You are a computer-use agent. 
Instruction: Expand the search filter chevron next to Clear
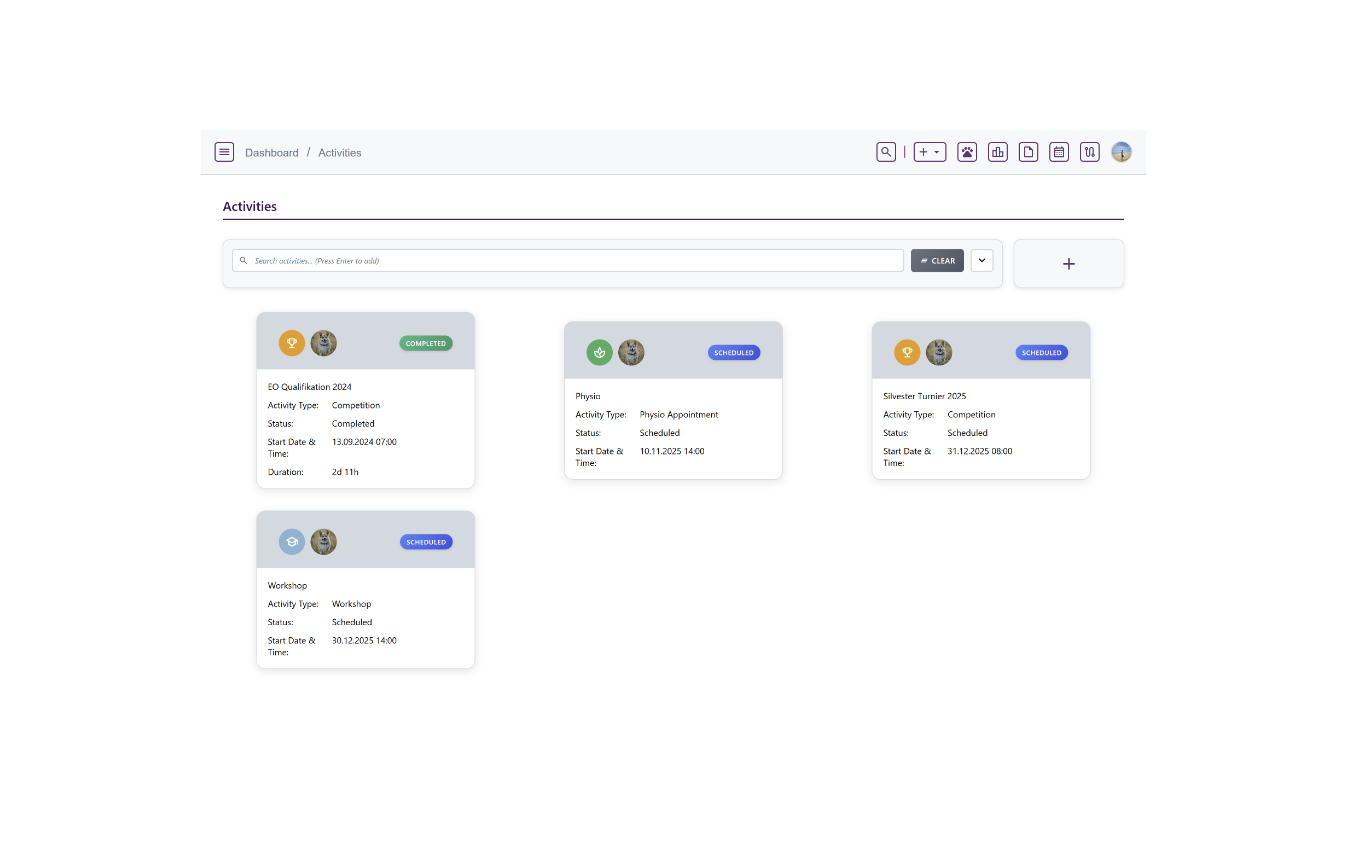(x=981, y=260)
